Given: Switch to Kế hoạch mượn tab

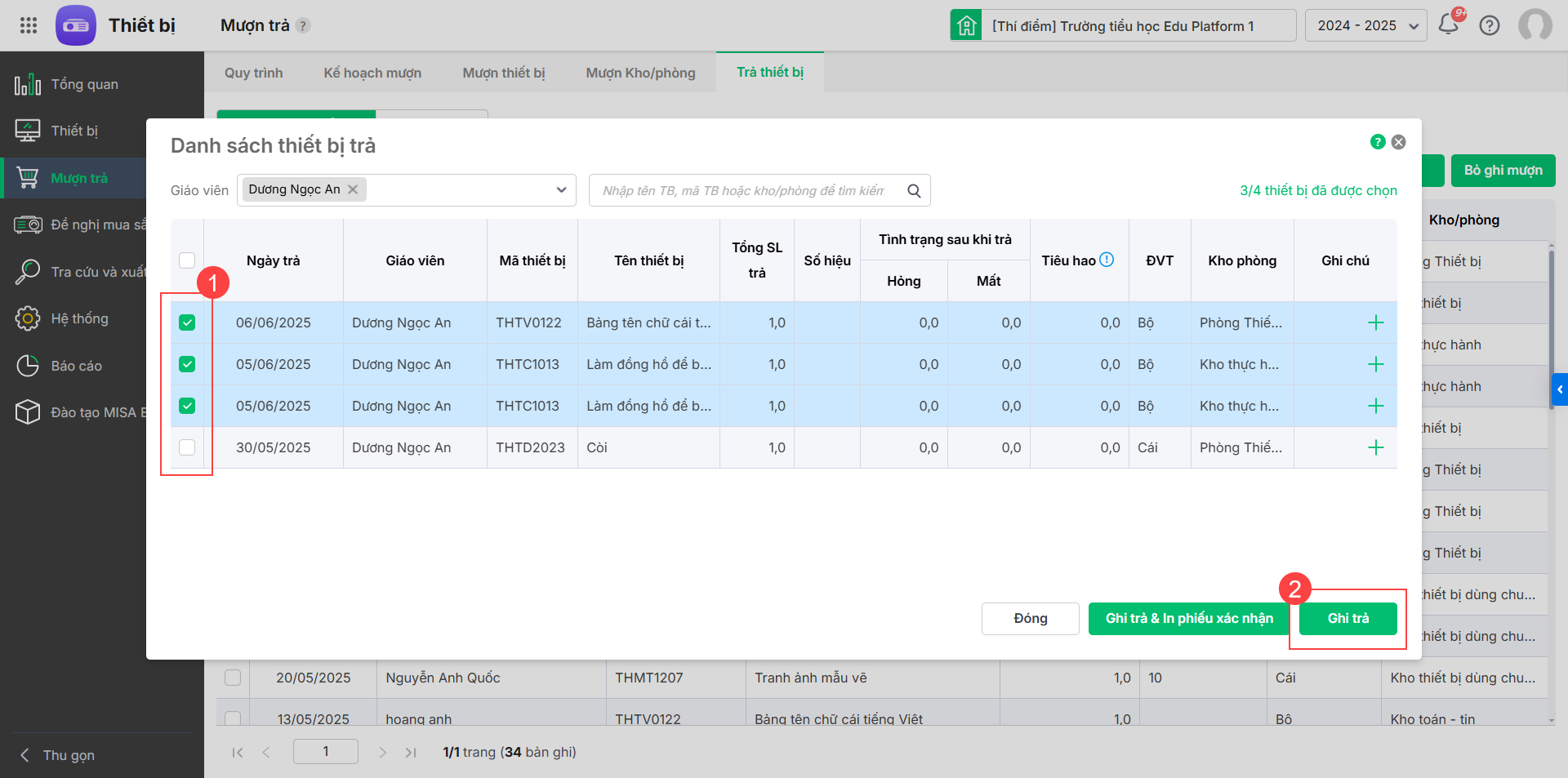Looking at the screenshot, I should tap(372, 73).
